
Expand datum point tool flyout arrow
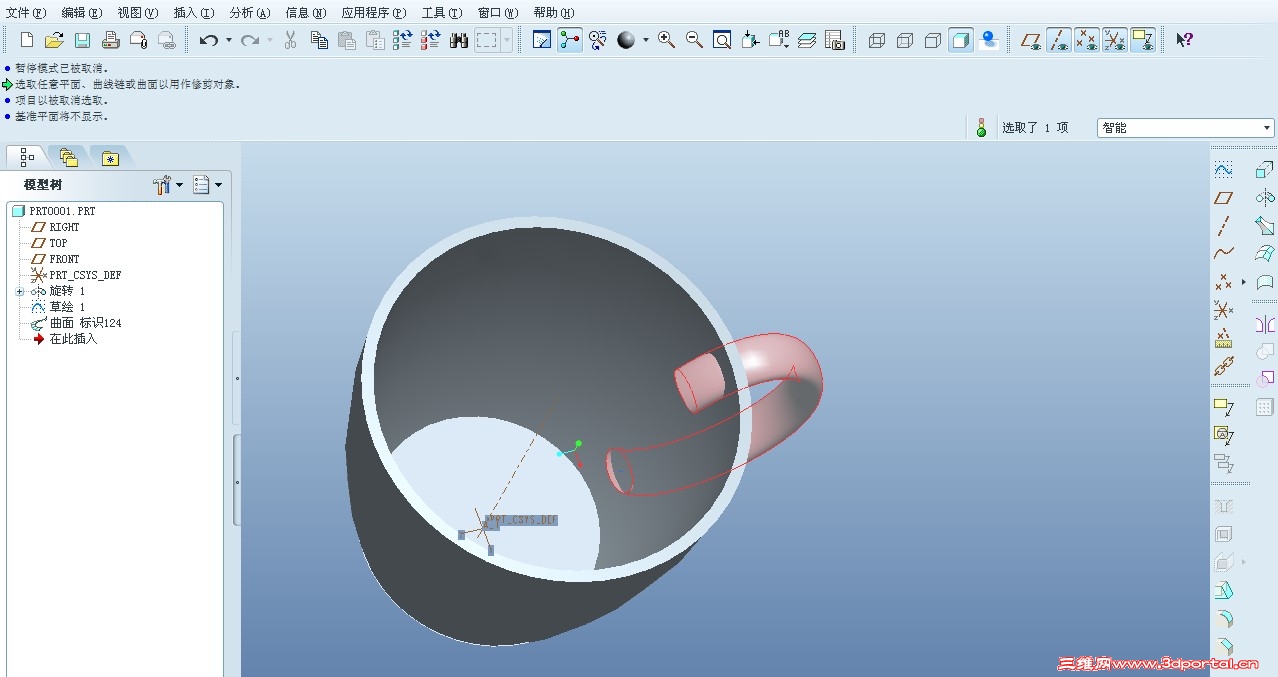point(1243,282)
